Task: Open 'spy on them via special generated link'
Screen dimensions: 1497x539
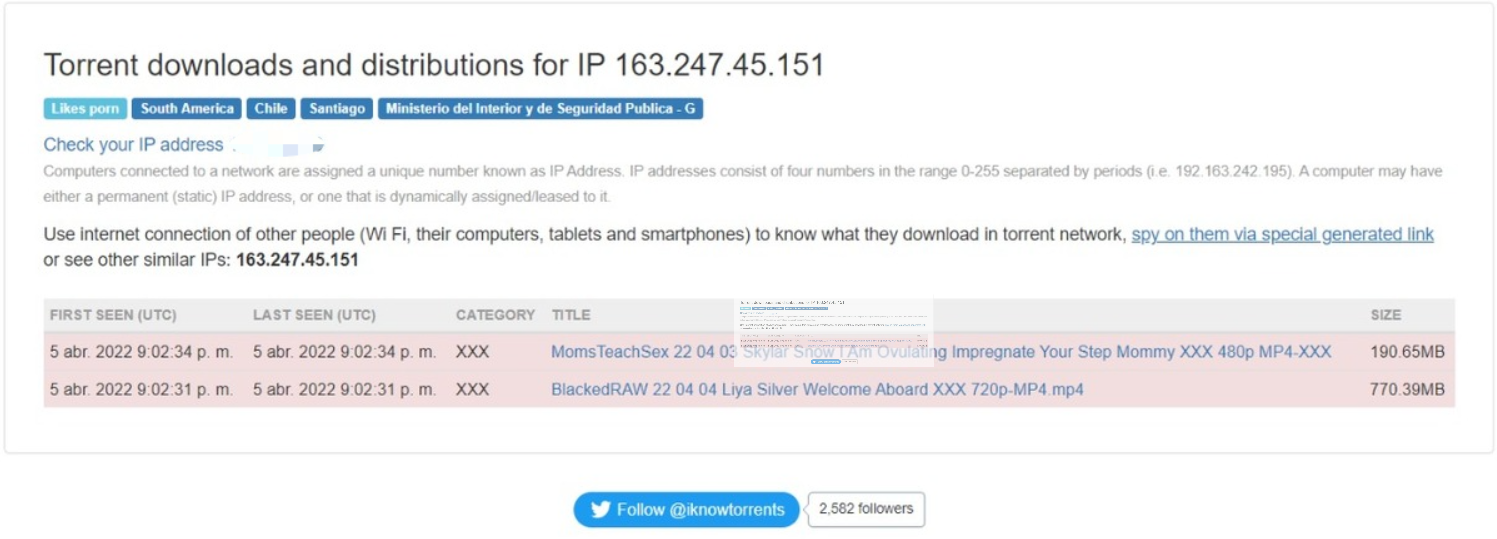Action: (1282, 234)
